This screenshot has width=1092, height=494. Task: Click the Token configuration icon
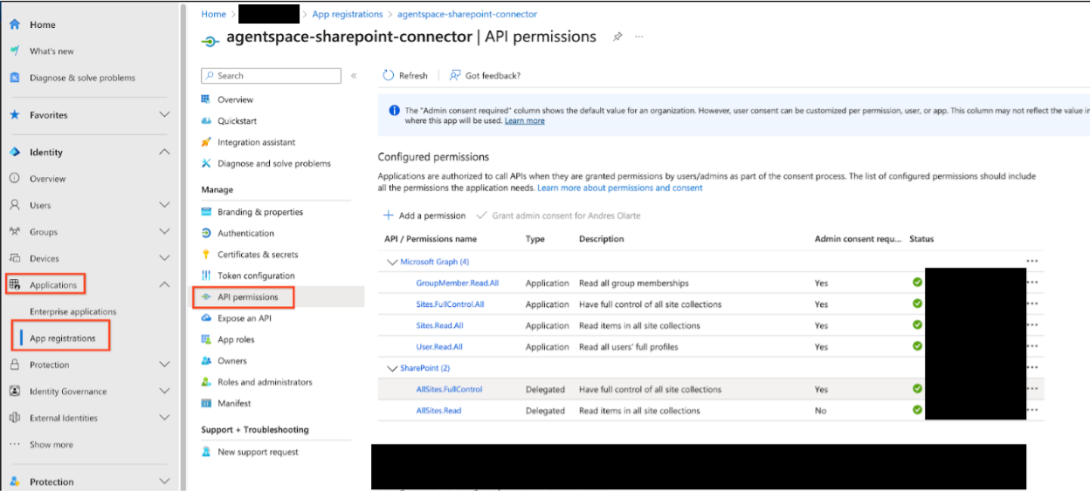(x=205, y=275)
